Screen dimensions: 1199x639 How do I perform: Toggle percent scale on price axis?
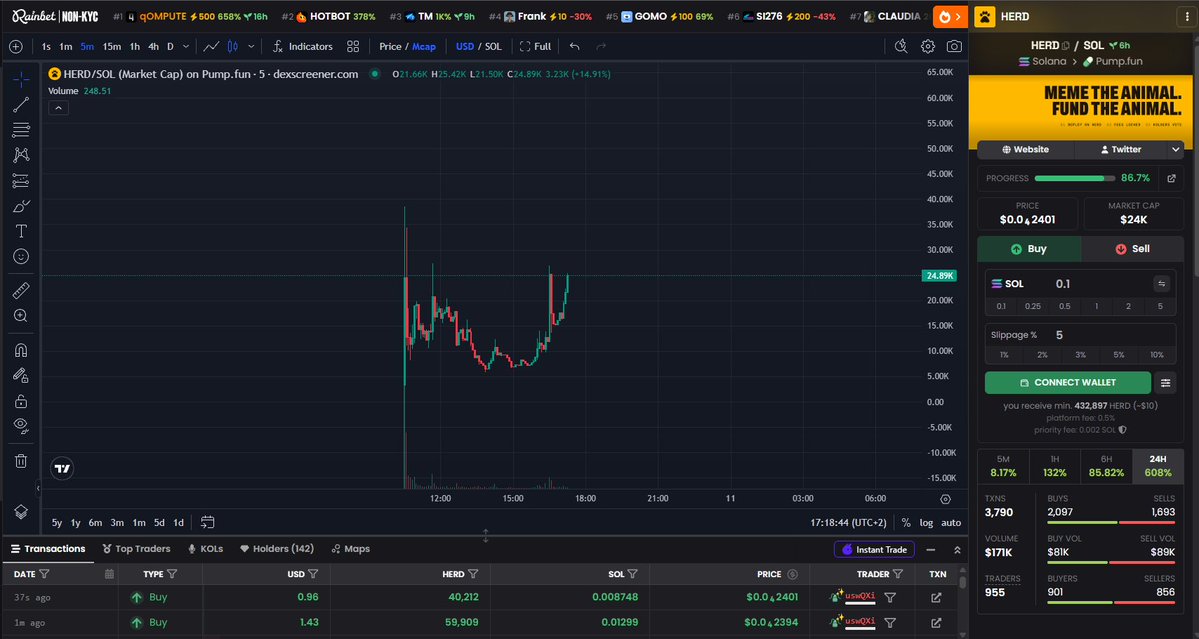(906, 523)
